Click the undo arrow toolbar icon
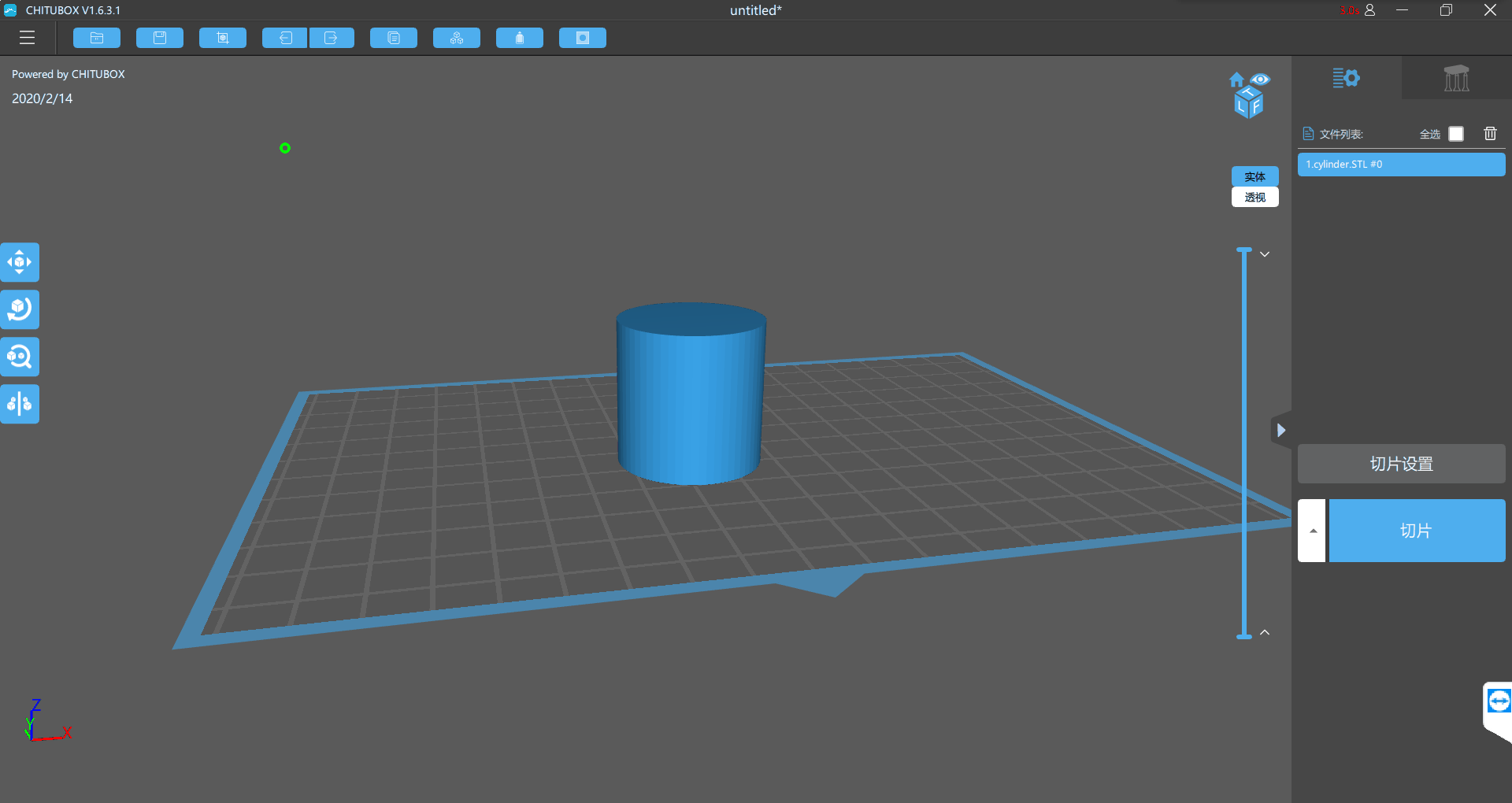The image size is (1512, 803). [x=285, y=38]
